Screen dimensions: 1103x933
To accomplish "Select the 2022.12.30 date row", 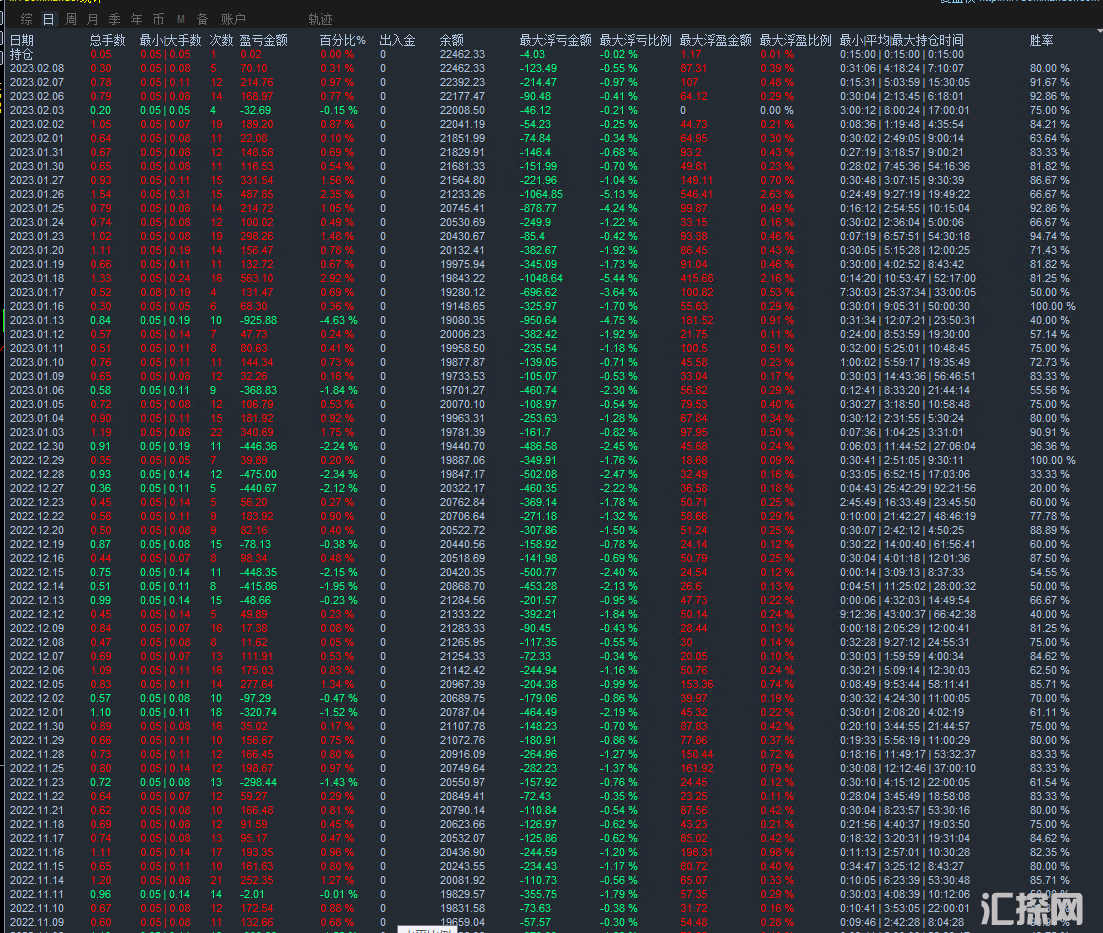I will coord(37,446).
